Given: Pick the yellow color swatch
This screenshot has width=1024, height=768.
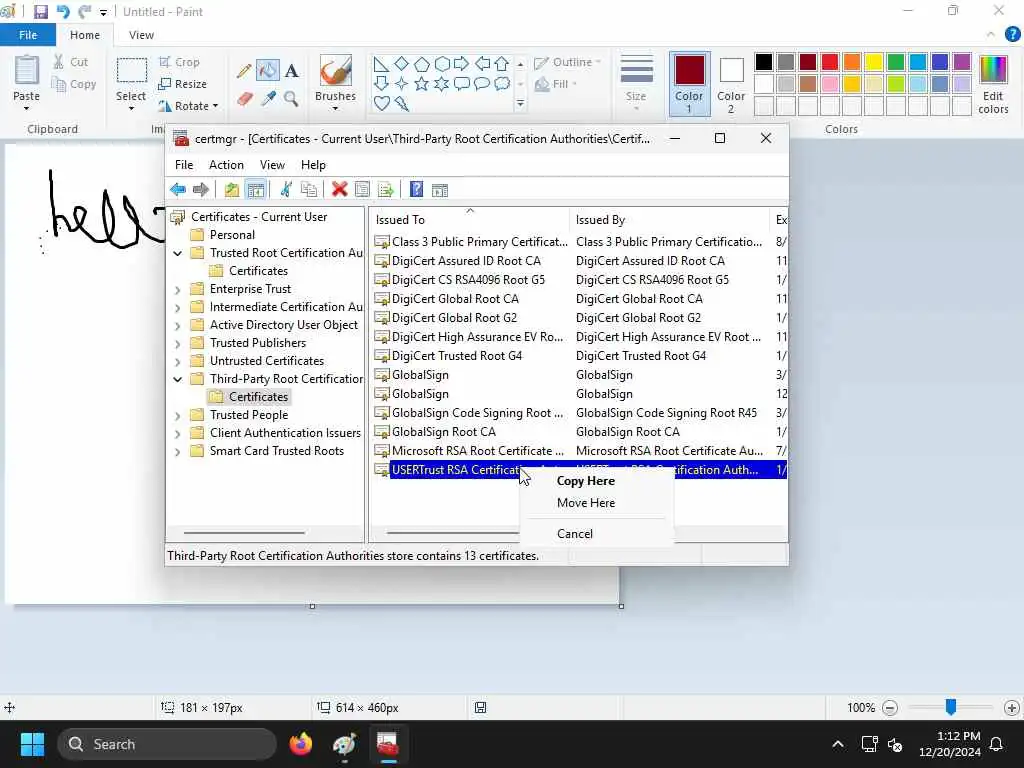Looking at the screenshot, I should (x=874, y=62).
